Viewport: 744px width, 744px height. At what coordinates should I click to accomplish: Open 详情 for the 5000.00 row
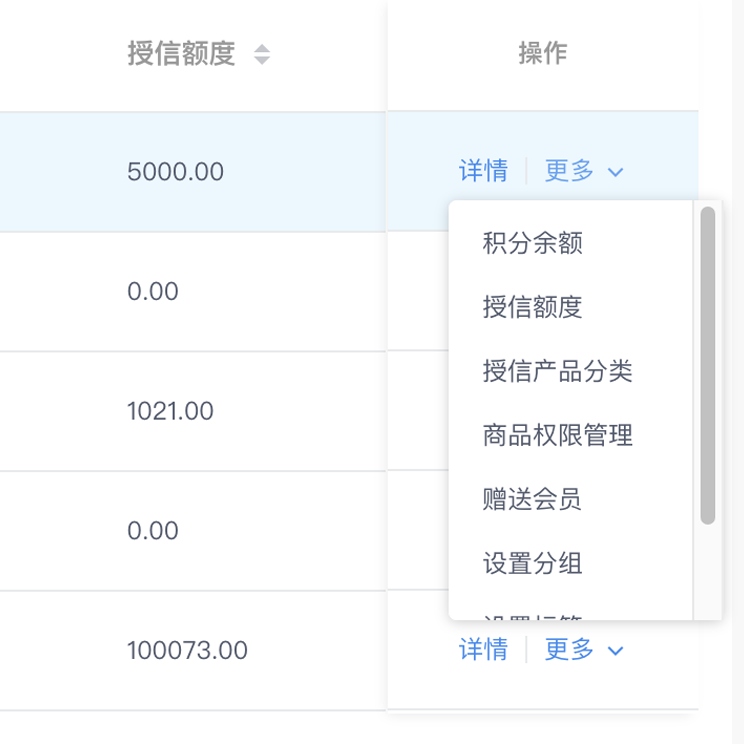tap(483, 171)
